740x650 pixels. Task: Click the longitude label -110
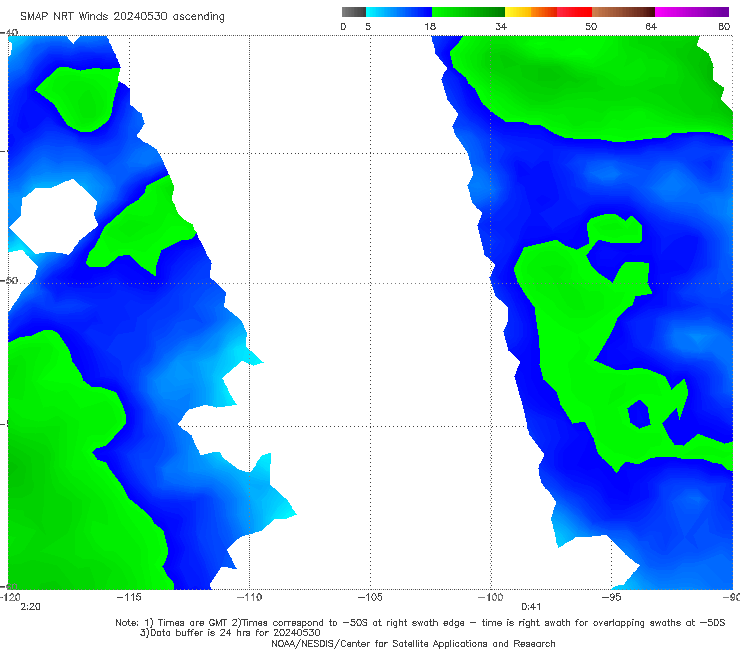(250, 597)
